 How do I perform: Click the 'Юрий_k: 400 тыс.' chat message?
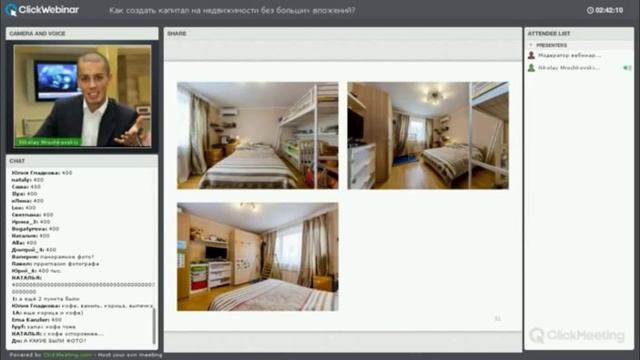36,271
